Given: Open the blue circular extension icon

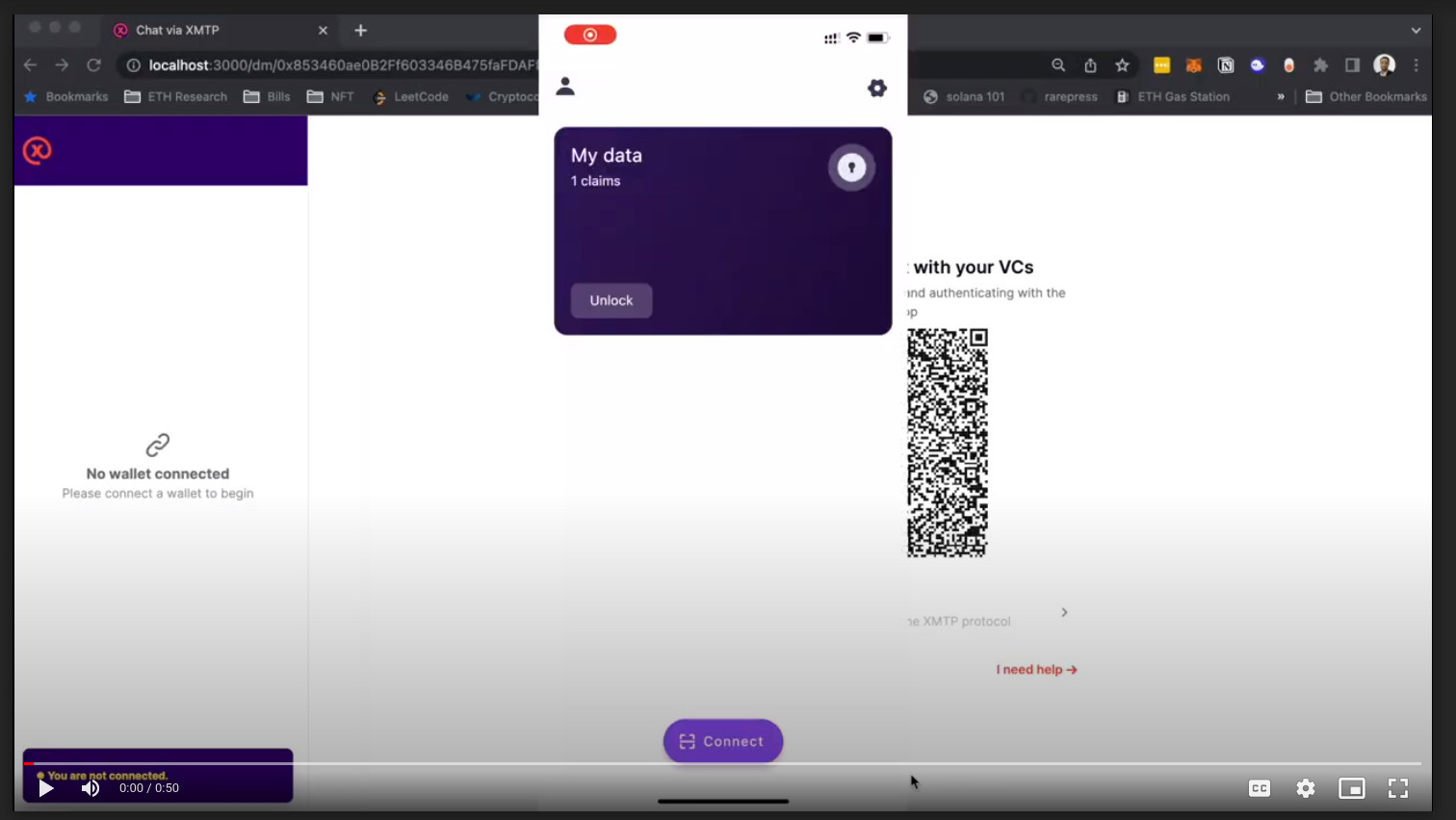Looking at the screenshot, I should pos(1258,65).
